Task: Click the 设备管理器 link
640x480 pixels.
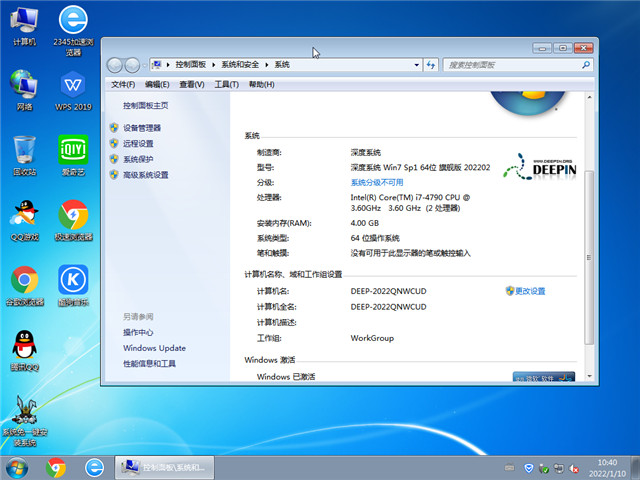Action: 142,128
